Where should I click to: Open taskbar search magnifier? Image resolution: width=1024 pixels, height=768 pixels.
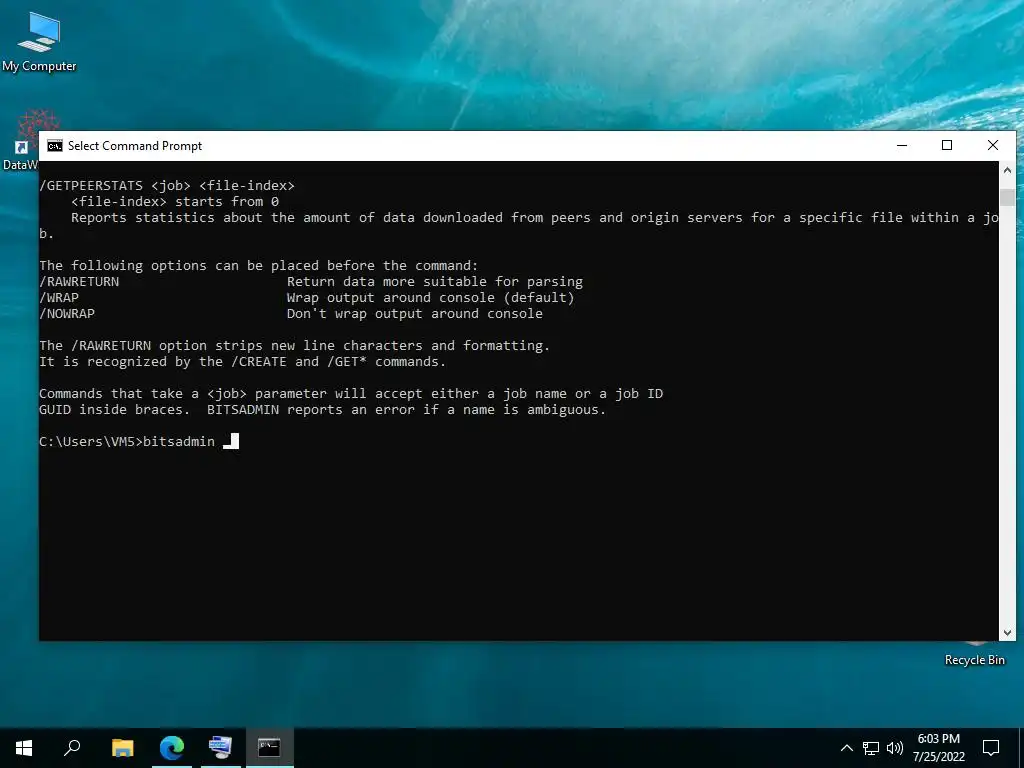point(72,748)
